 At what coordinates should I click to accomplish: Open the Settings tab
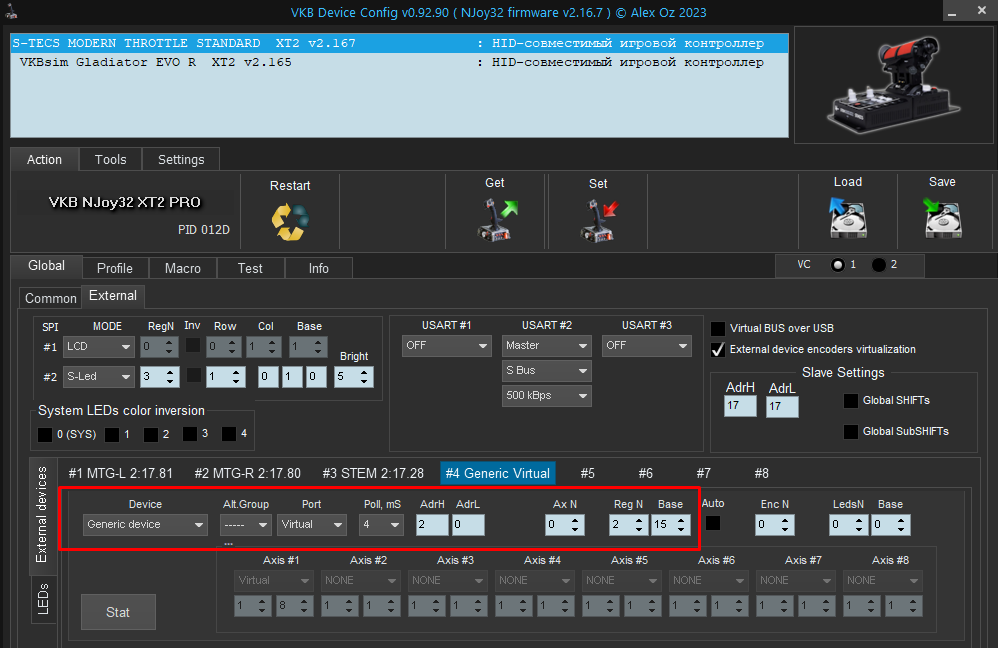[181, 160]
